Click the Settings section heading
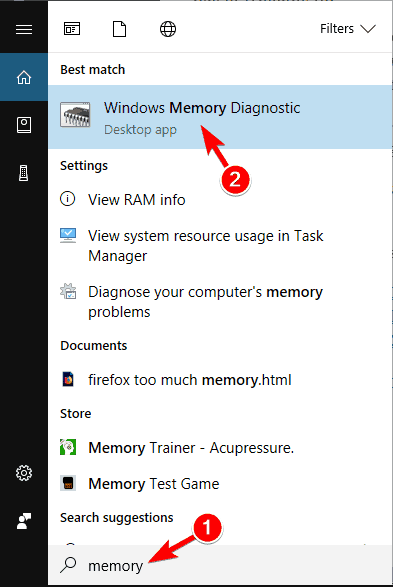 [x=84, y=165]
